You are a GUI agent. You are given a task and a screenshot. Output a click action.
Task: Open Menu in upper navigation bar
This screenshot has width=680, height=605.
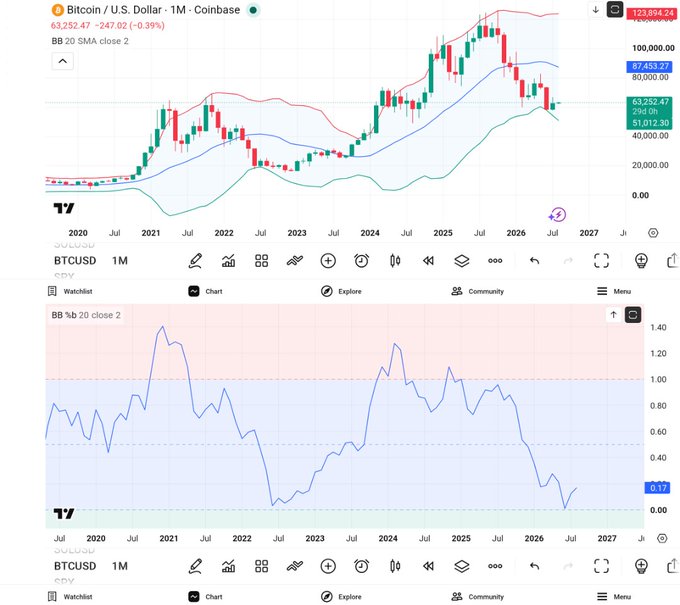tap(614, 291)
